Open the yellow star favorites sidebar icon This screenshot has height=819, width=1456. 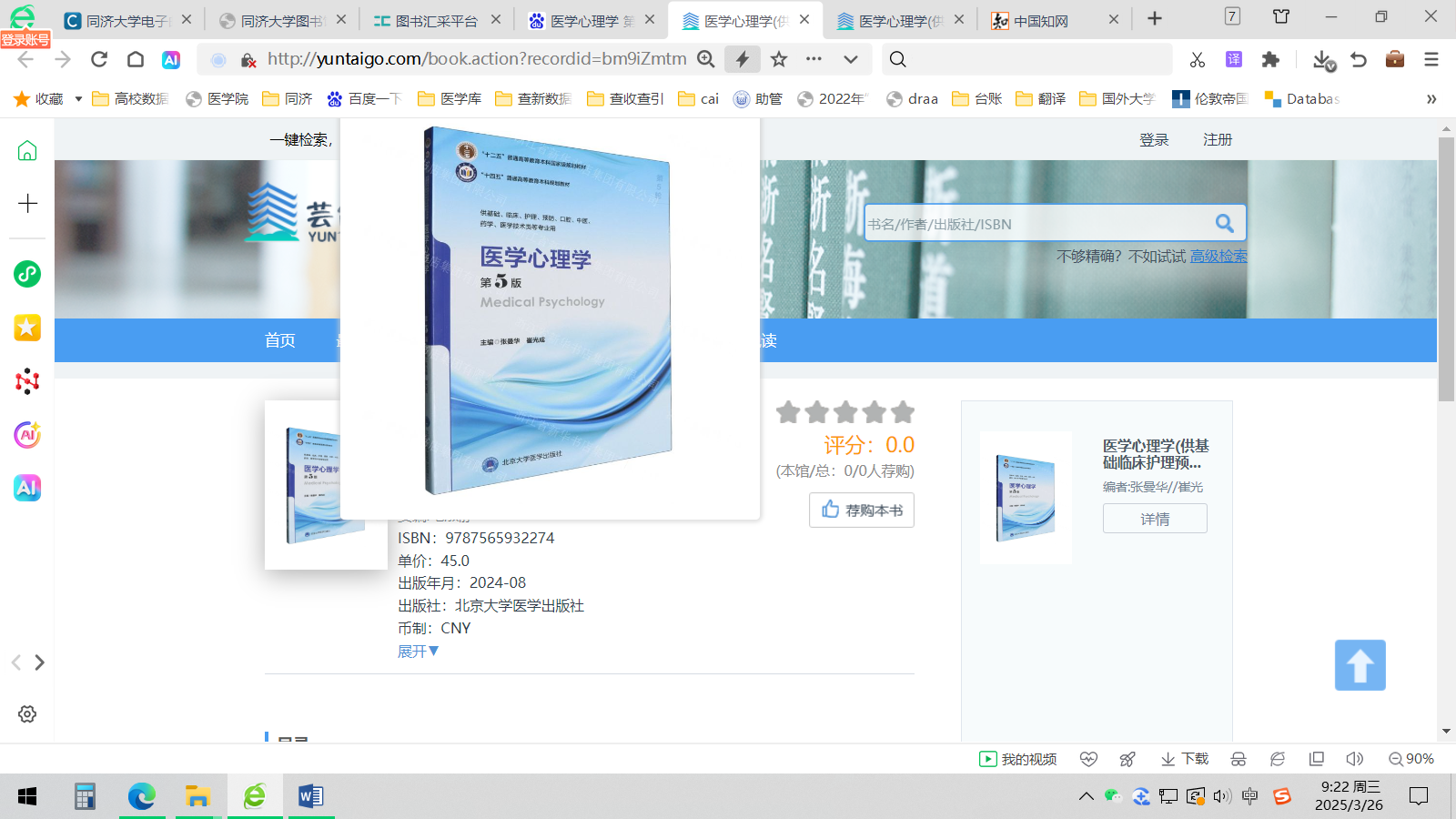[27, 328]
